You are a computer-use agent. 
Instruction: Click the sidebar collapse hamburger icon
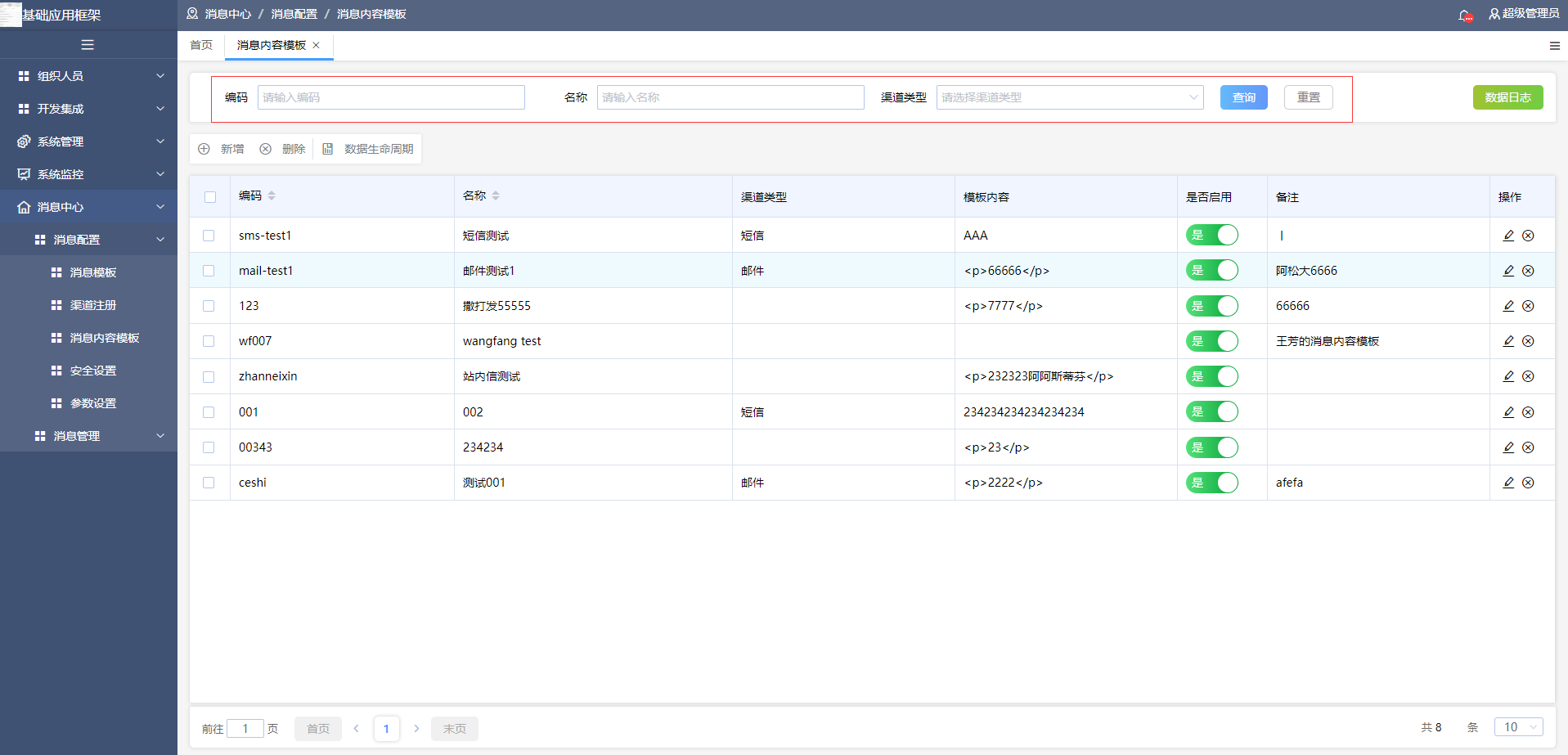pyautogui.click(x=88, y=45)
